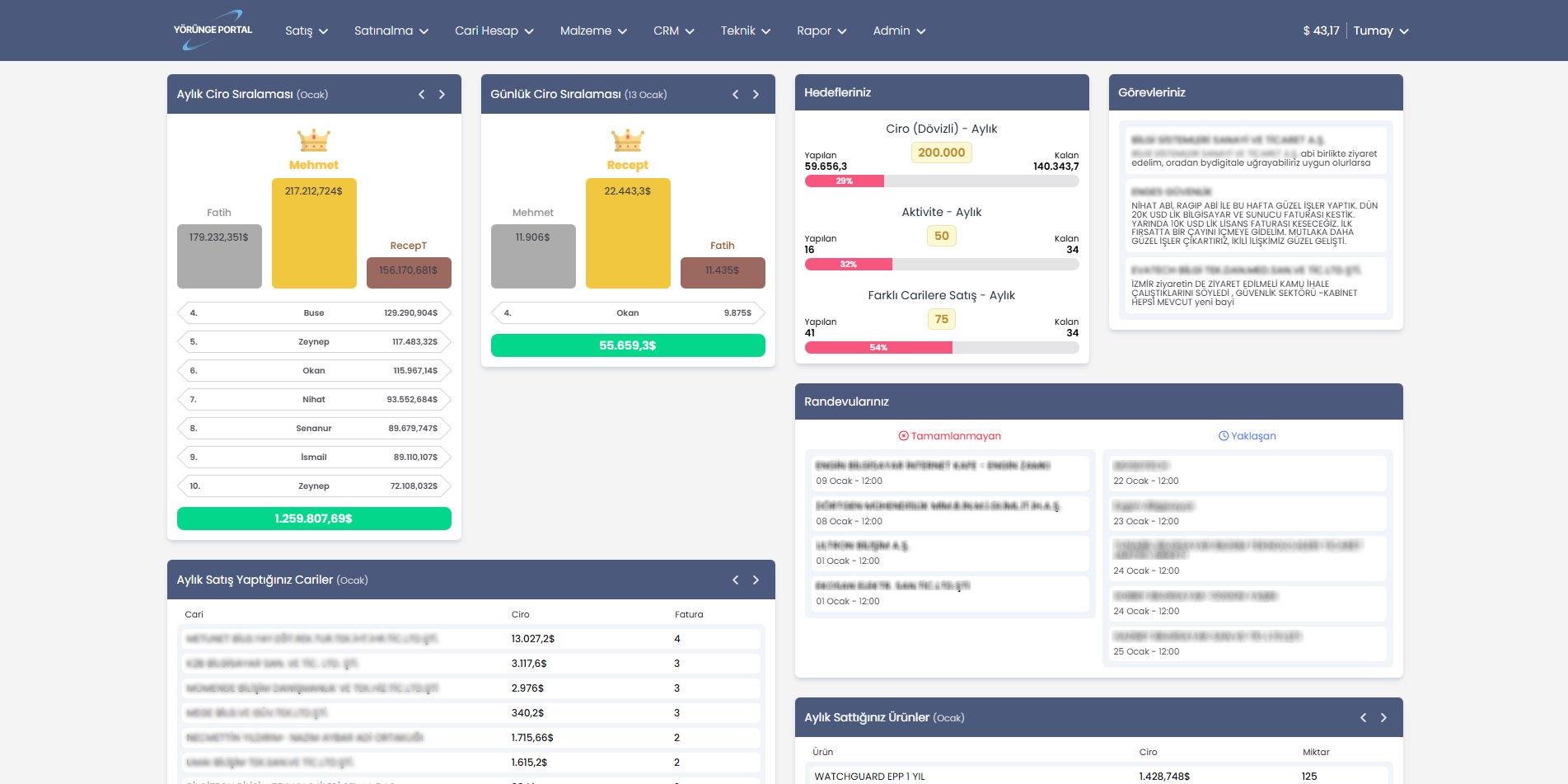Viewport: 1568px width, 784px height.
Task: Click the green monthly total 1.259.807,69$
Action: click(313, 519)
